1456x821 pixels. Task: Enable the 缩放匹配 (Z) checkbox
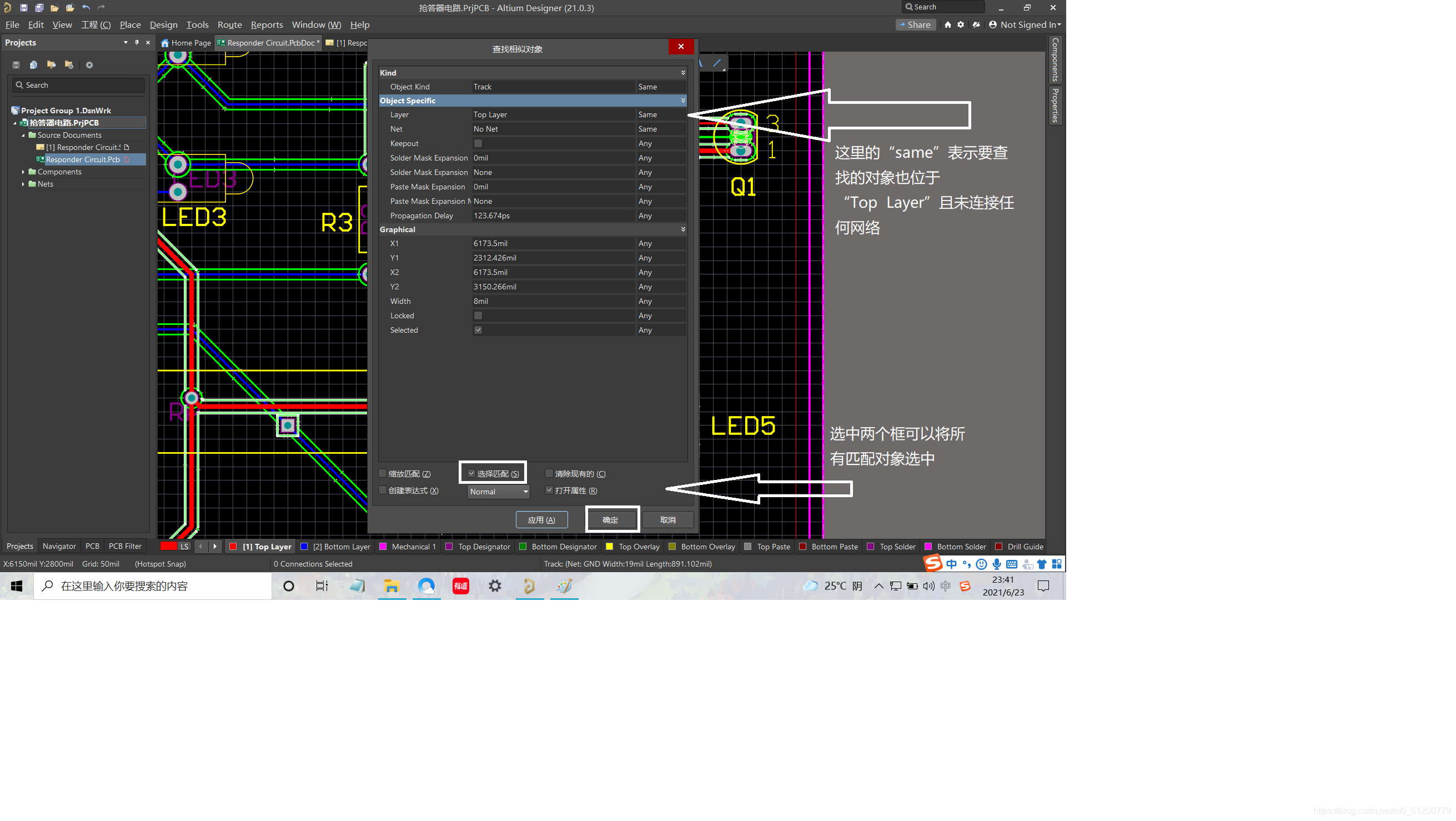(x=383, y=473)
